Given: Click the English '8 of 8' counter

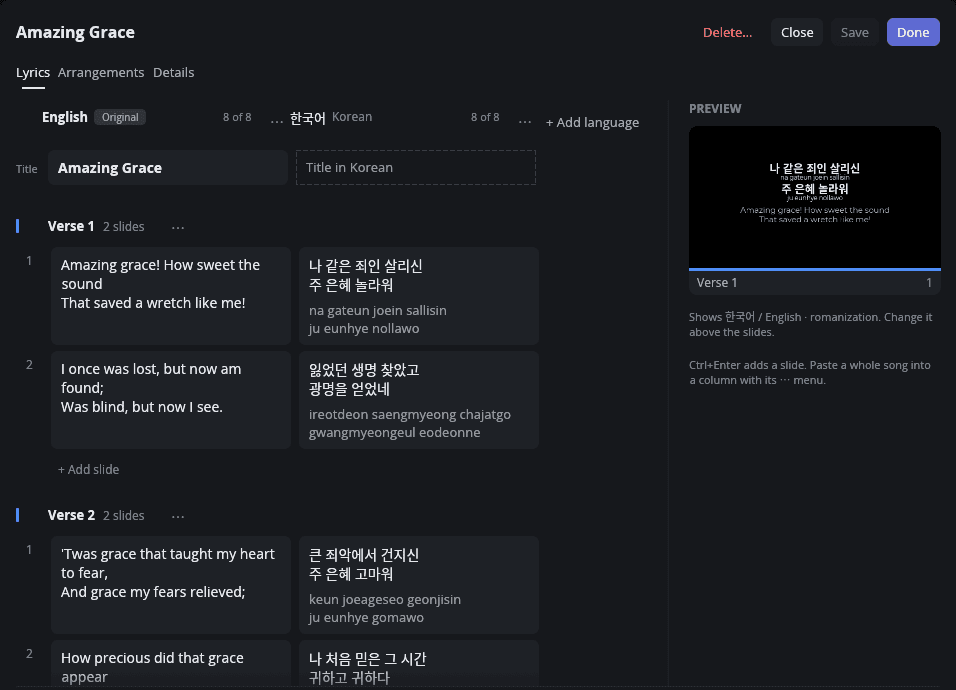Looking at the screenshot, I should click(x=237, y=117).
